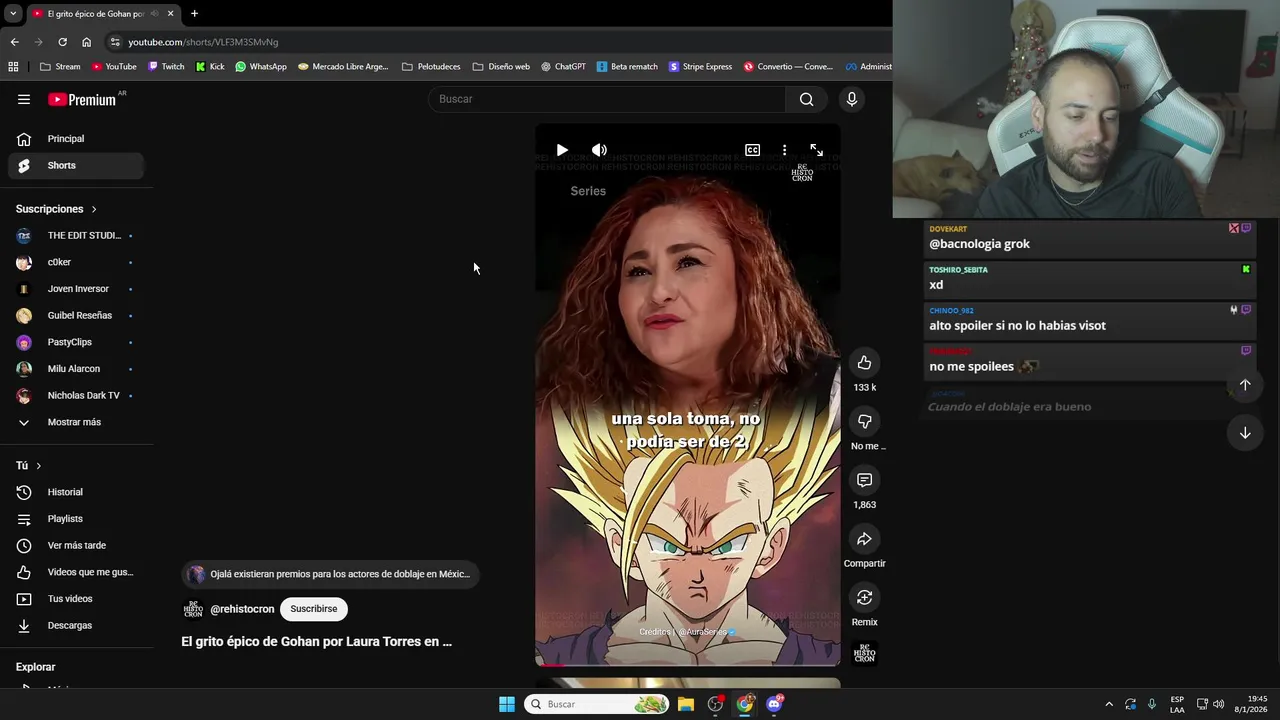Open Playlists from the sidebar
Image resolution: width=1280 pixels, height=720 pixels.
point(76,519)
